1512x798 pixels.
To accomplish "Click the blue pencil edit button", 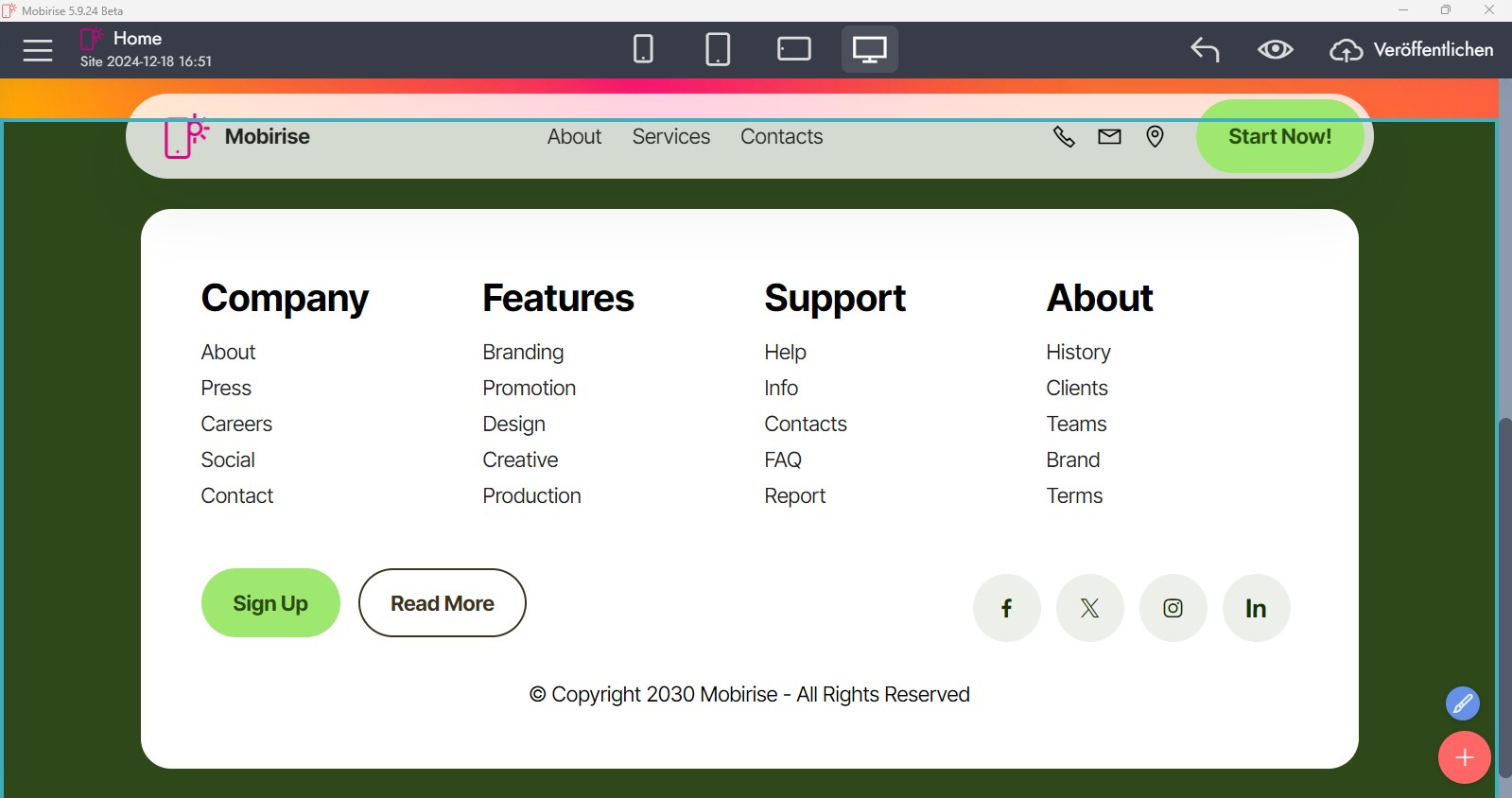I will pos(1462,703).
